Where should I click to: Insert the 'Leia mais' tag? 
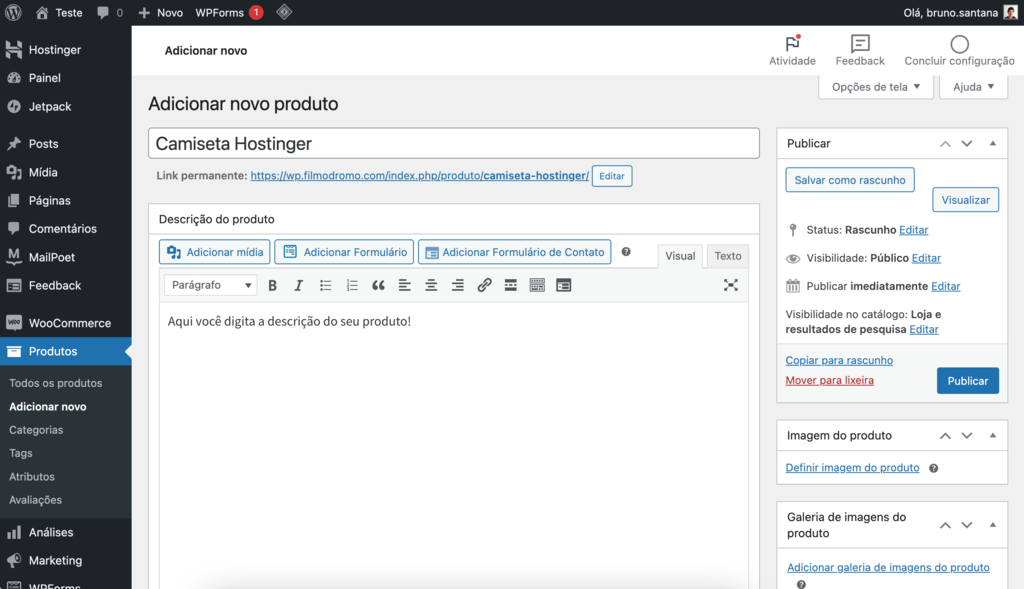click(x=510, y=285)
